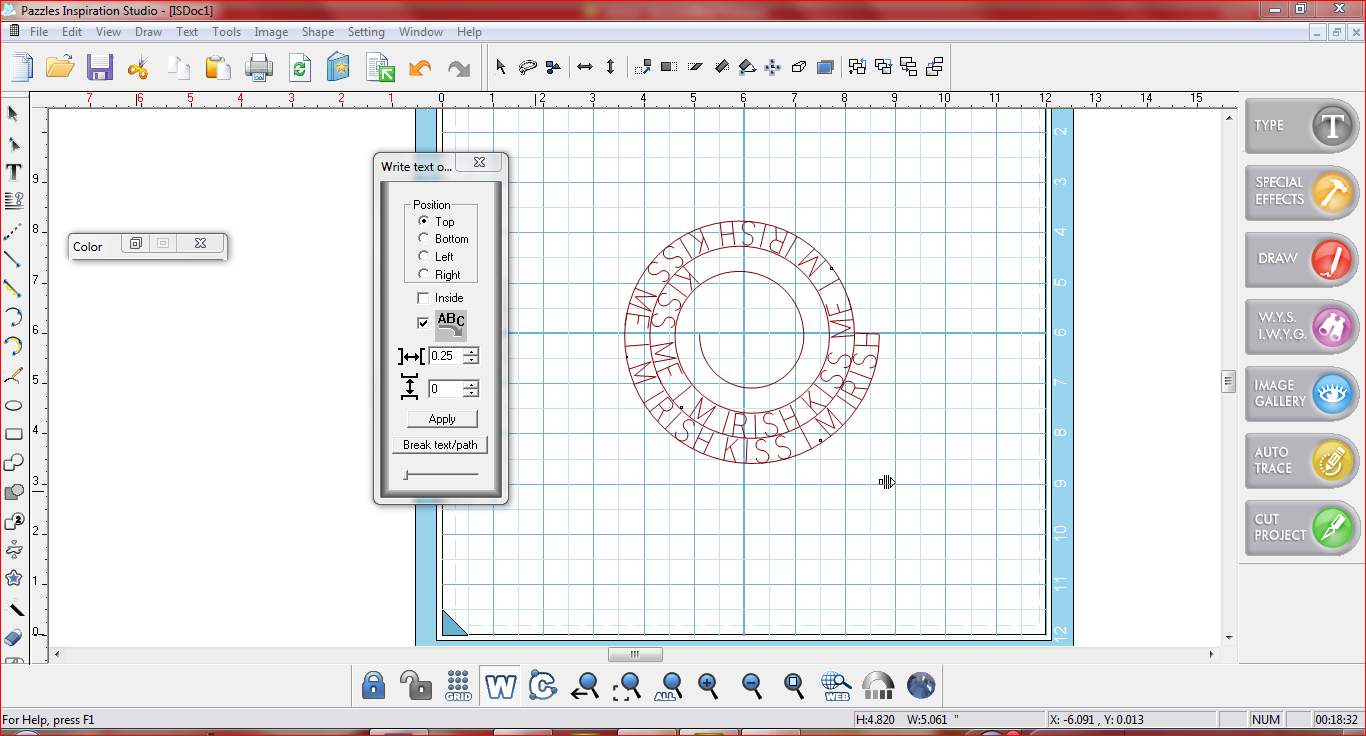Open the Draw tools panel
1366x736 pixels.
(x=1299, y=259)
